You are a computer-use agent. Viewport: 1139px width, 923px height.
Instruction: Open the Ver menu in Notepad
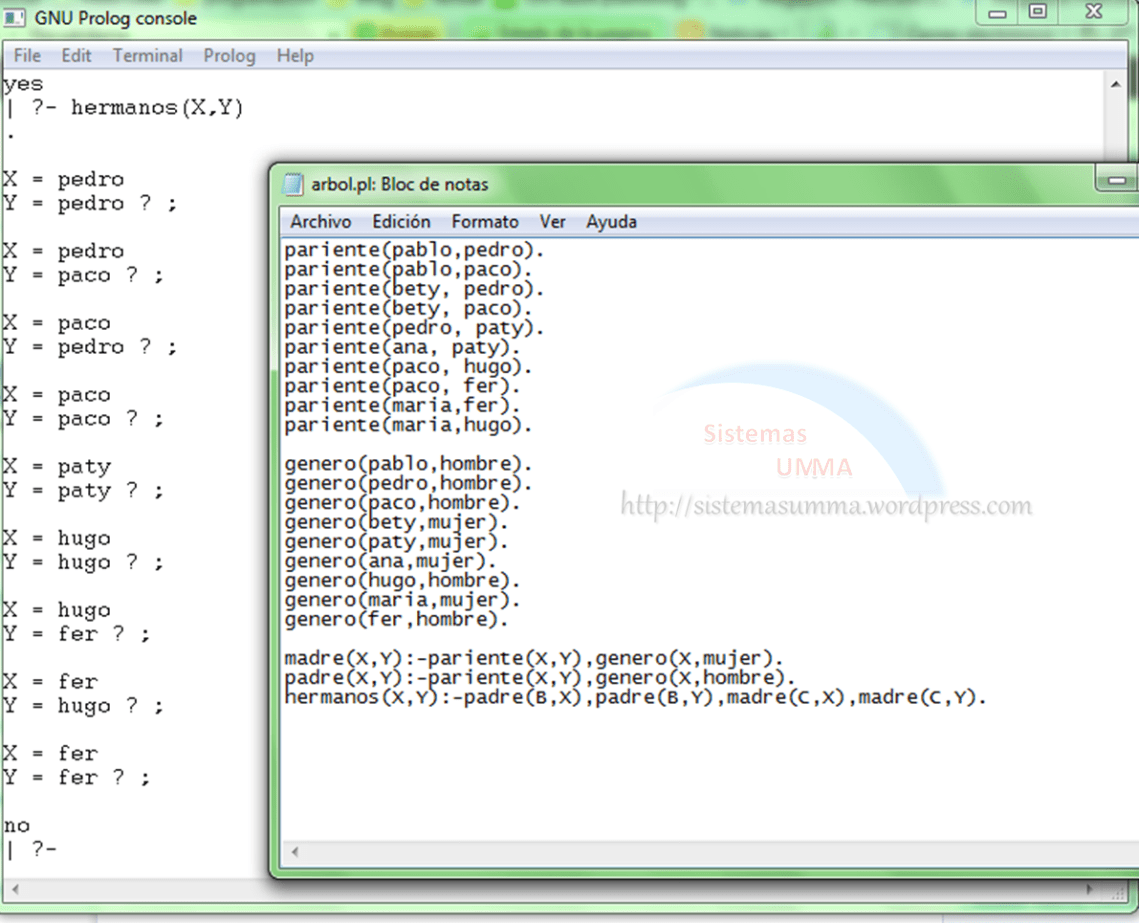click(x=552, y=222)
